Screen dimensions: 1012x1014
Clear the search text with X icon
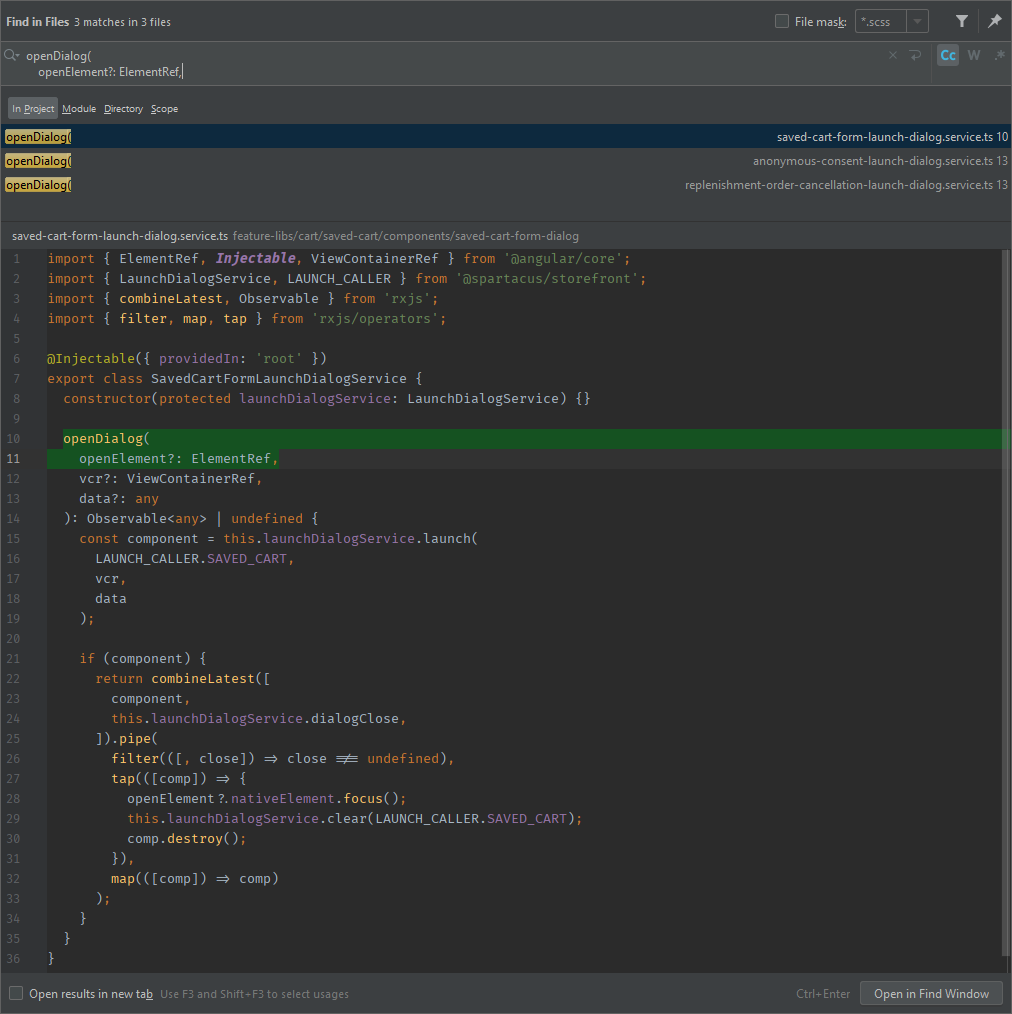pos(892,56)
